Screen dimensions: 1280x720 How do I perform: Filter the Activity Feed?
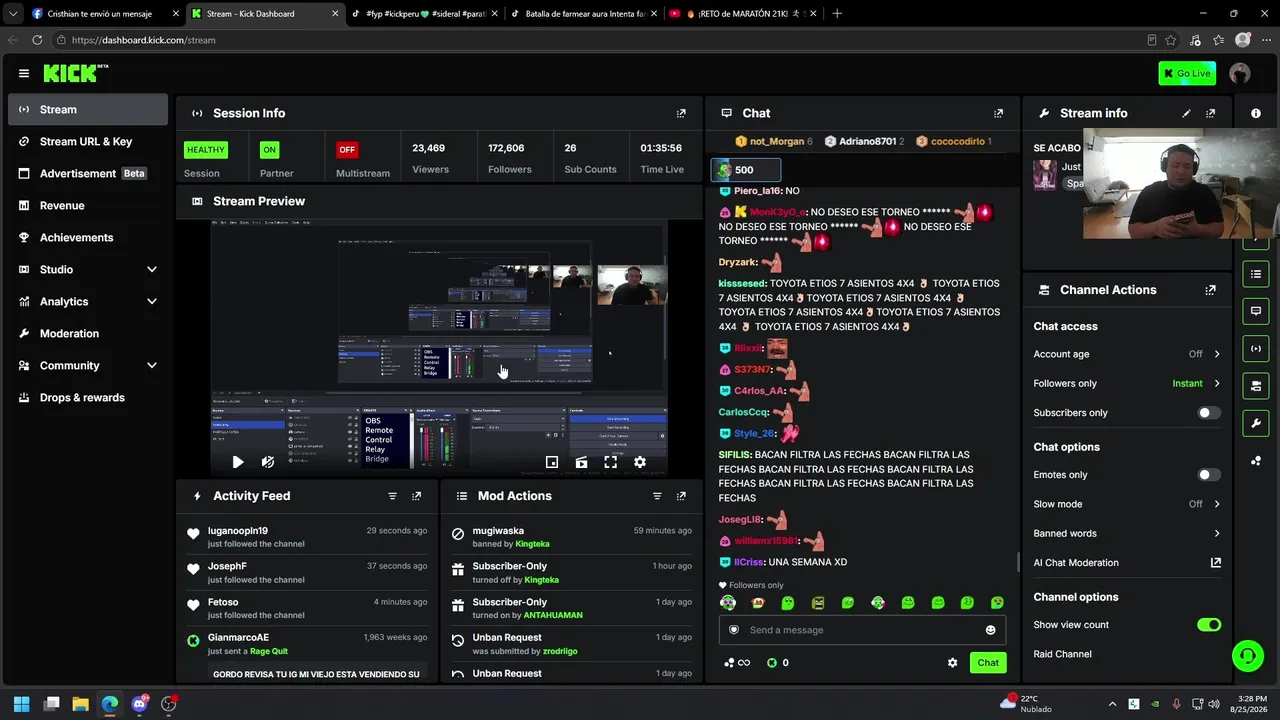pos(392,496)
